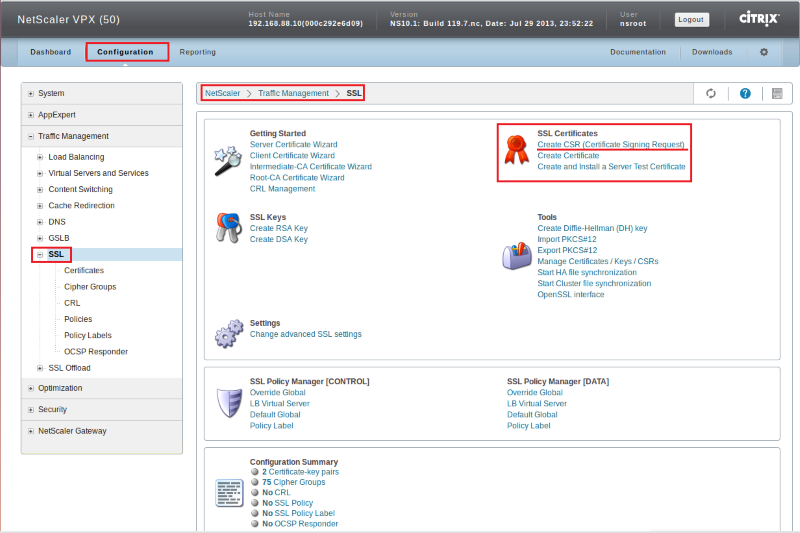Expand the NetScaler Gateway node
This screenshot has width=800, height=533.
[x=31, y=432]
